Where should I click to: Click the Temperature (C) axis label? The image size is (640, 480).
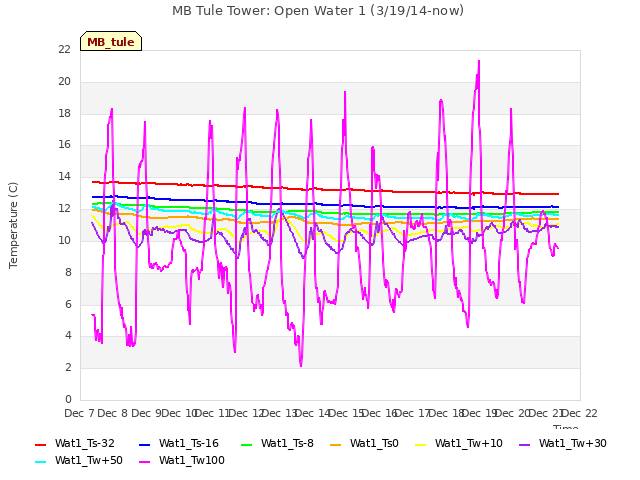pyautogui.click(x=13, y=225)
